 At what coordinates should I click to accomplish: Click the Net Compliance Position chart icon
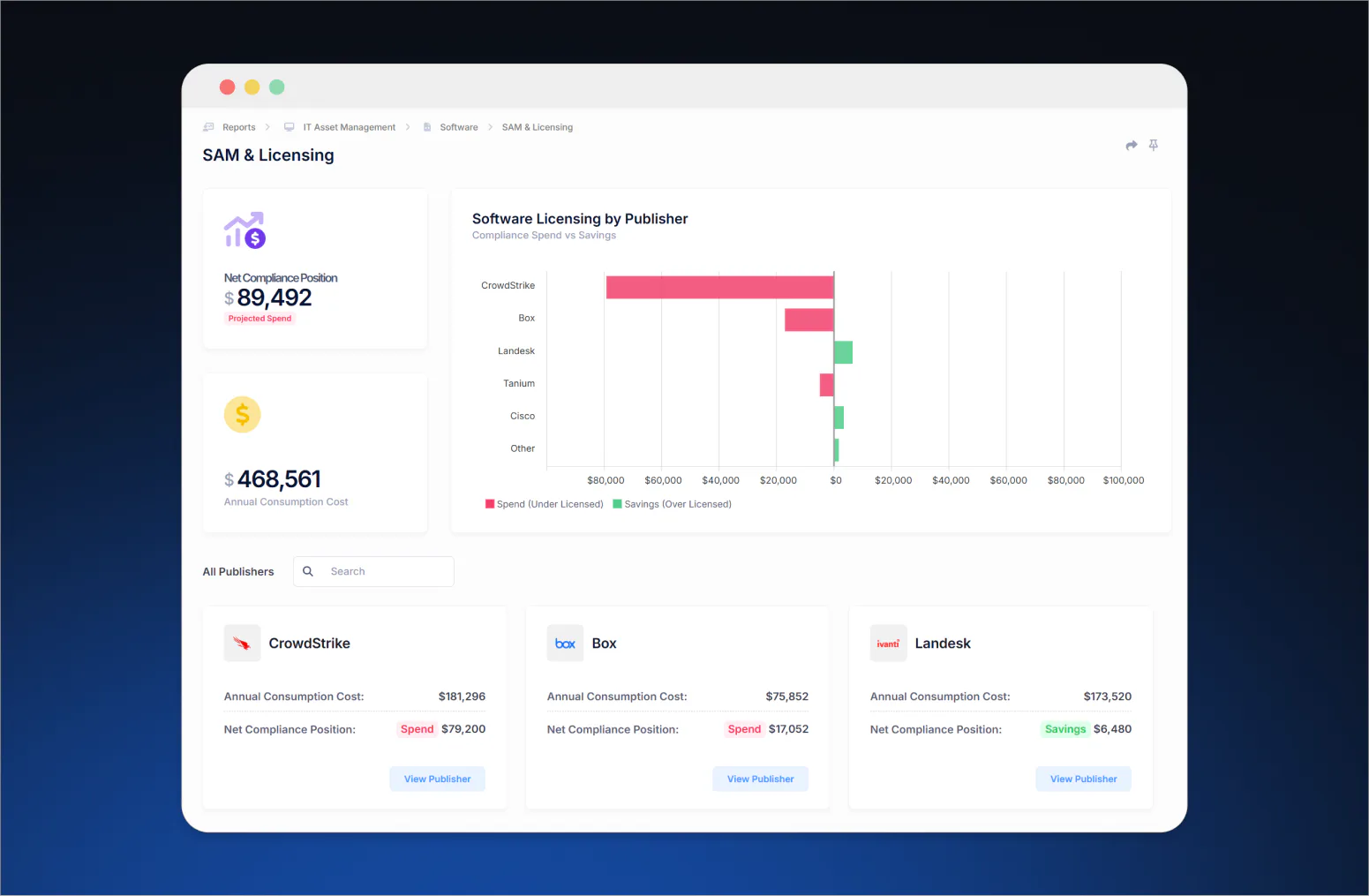(244, 230)
